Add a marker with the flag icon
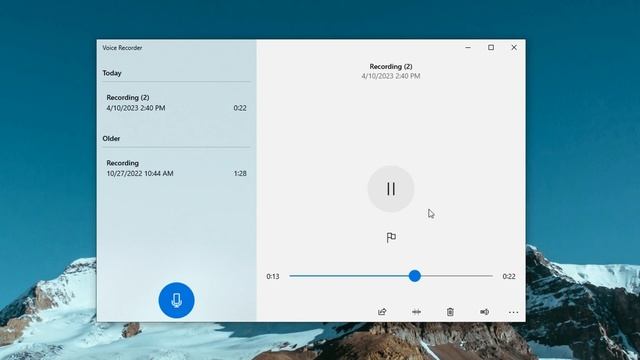640x360 pixels. pyautogui.click(x=391, y=238)
